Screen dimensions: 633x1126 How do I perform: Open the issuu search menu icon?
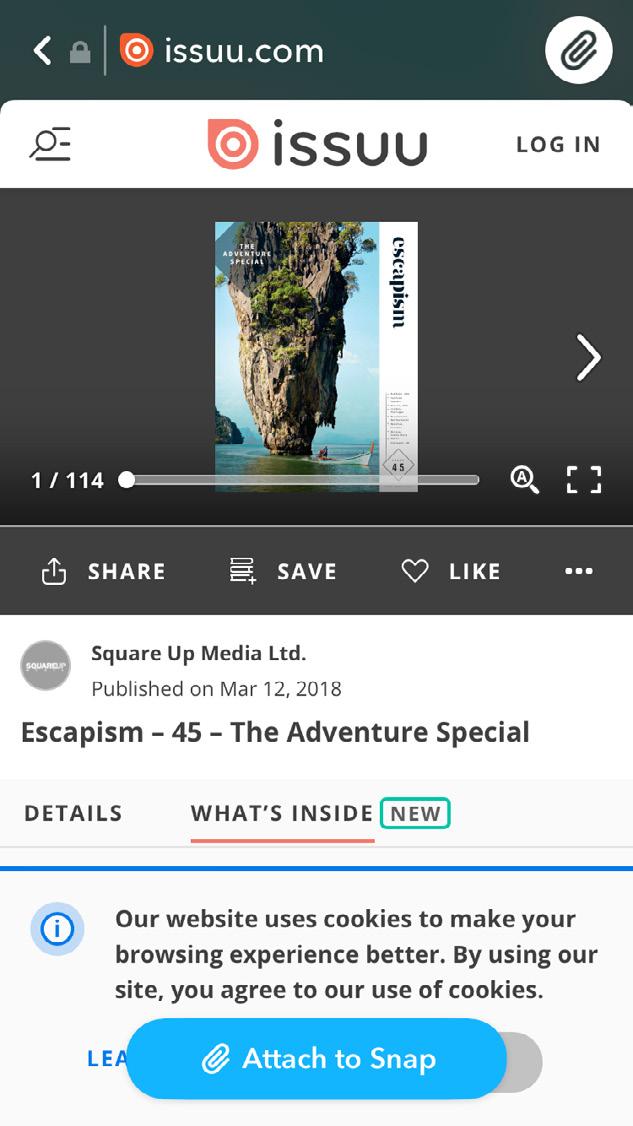pyautogui.click(x=50, y=144)
